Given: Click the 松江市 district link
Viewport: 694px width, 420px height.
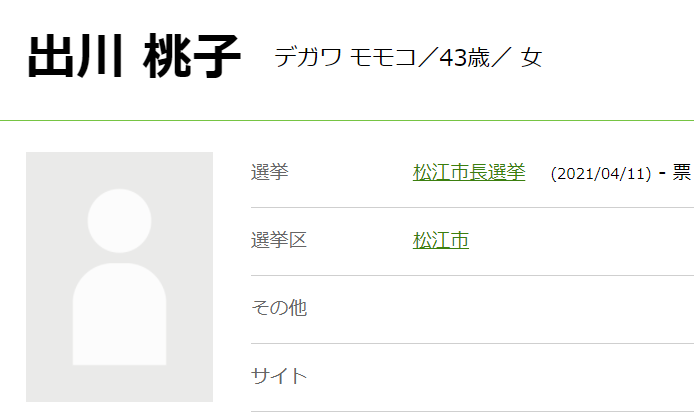Looking at the screenshot, I should [440, 240].
